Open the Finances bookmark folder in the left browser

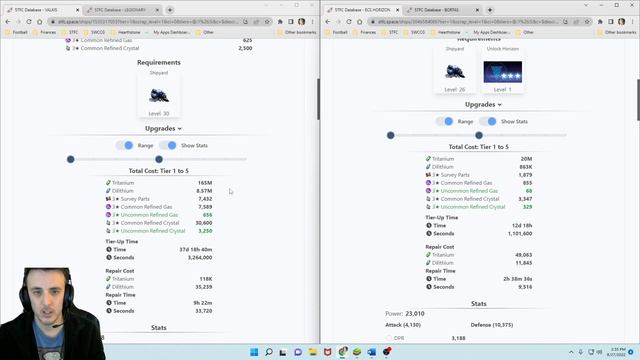coord(44,32)
